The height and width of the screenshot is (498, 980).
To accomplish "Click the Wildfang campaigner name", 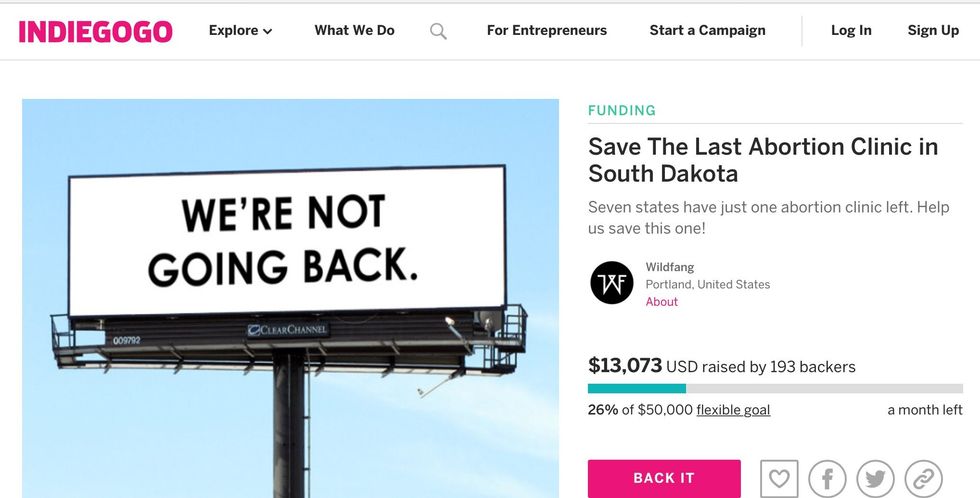I will (x=669, y=267).
